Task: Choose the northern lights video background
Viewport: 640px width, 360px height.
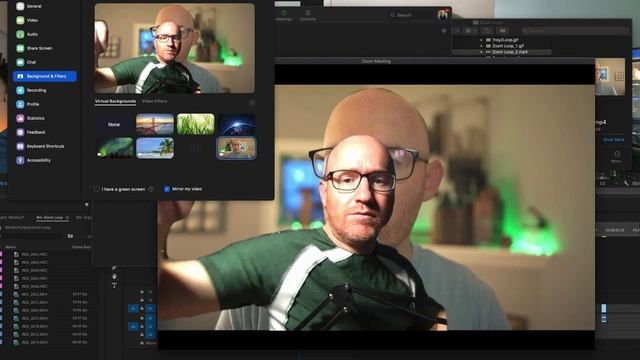Action: pyautogui.click(x=115, y=148)
